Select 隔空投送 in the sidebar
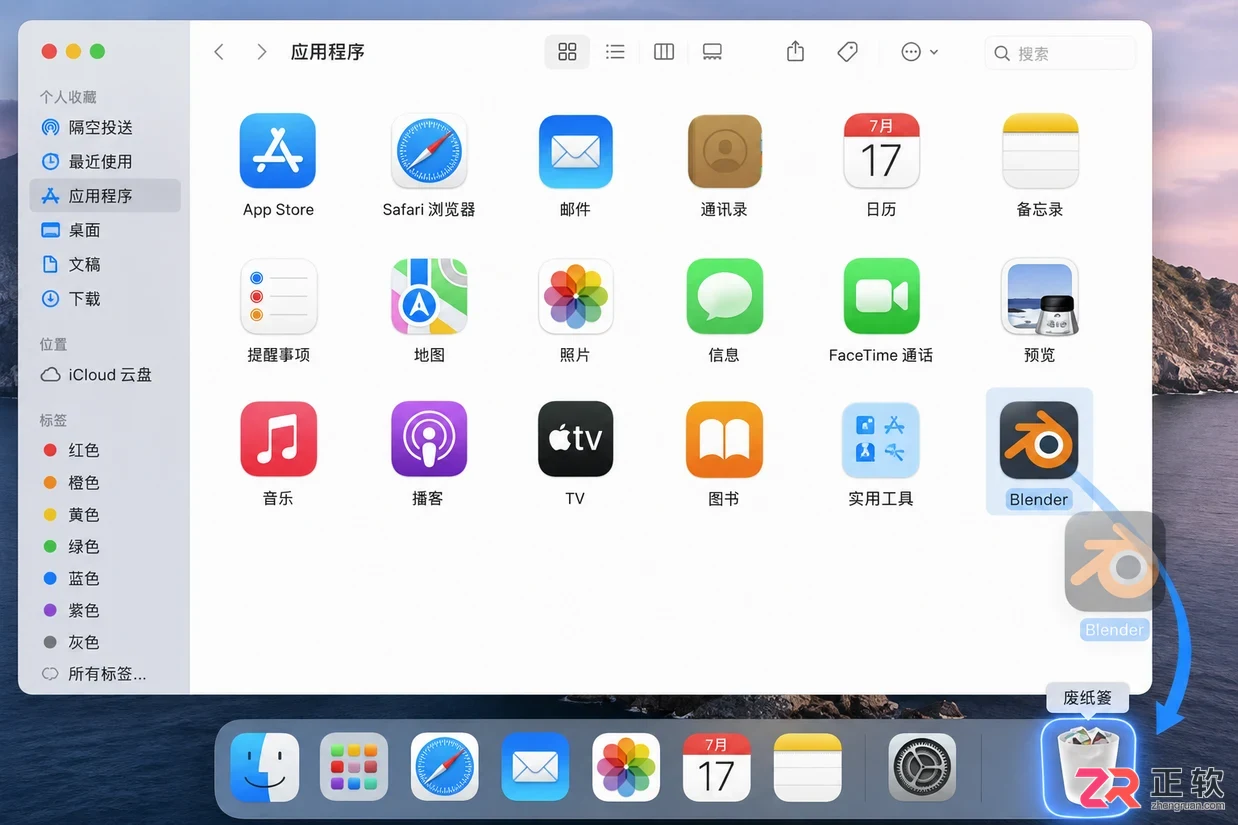This screenshot has height=825, width=1238. 105,128
